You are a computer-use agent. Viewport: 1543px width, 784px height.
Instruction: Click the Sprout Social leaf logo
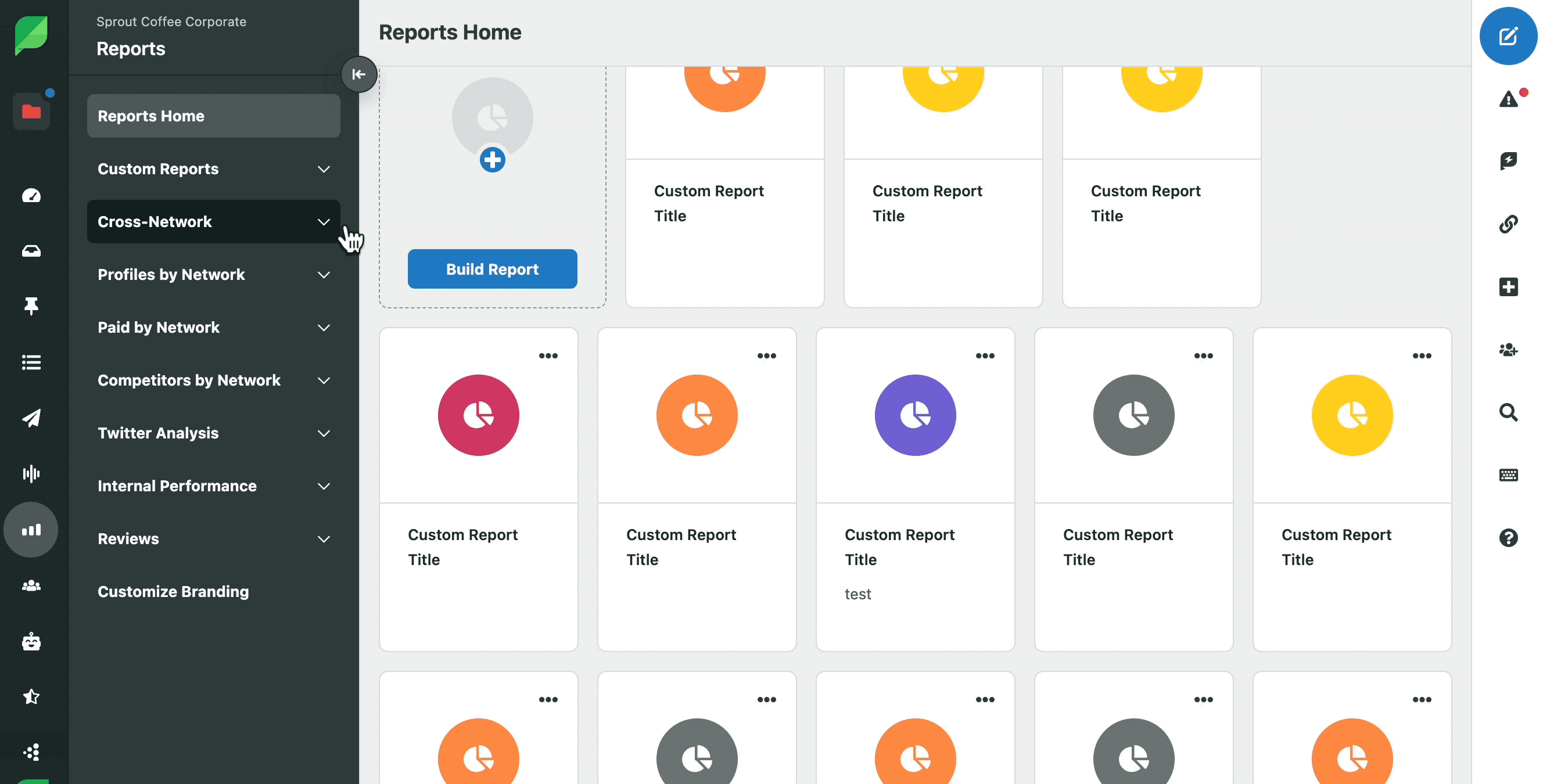(31, 35)
